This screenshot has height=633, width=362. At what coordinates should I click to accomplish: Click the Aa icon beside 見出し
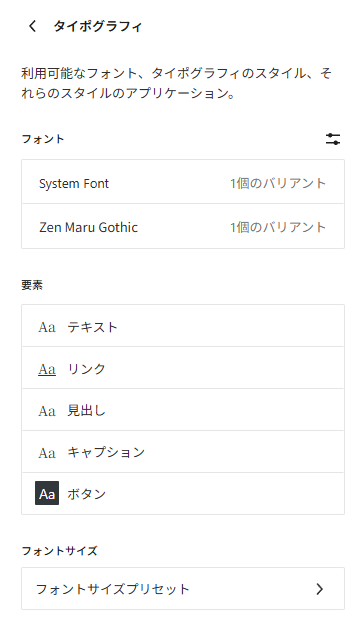click(47, 411)
